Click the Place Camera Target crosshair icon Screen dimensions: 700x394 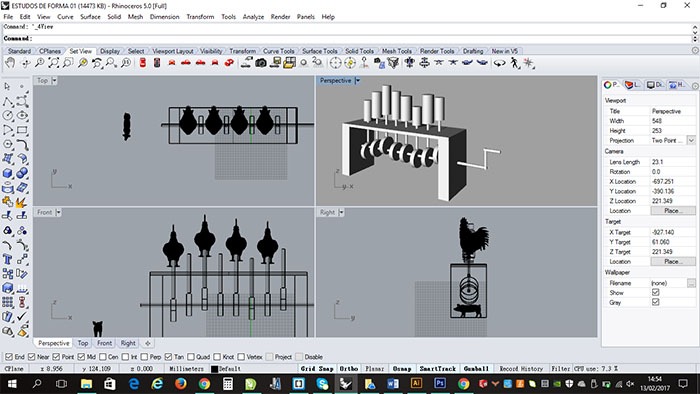click(x=335, y=63)
